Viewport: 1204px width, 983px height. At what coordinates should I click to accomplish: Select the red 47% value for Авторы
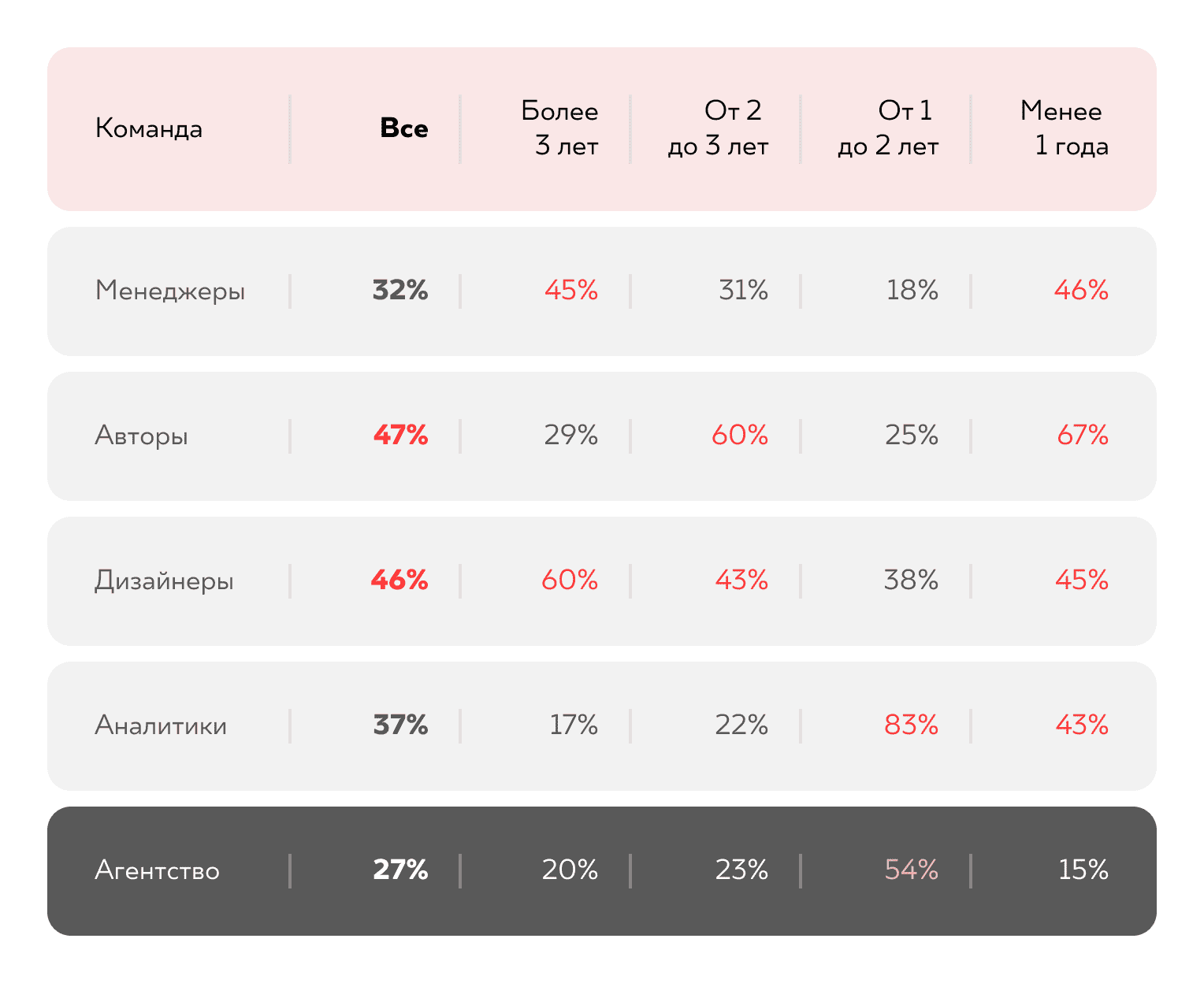point(401,436)
